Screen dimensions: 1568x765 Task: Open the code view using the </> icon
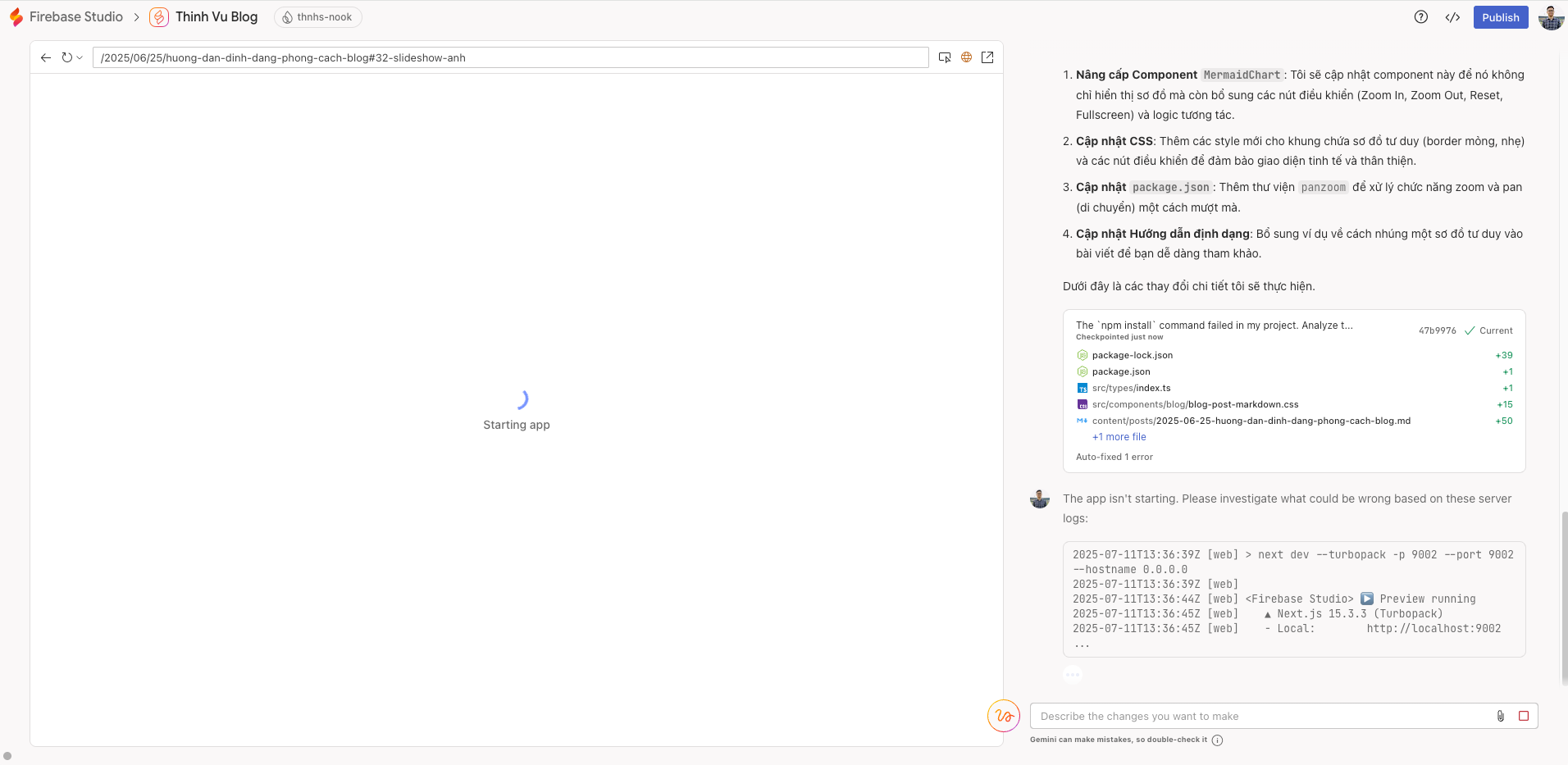tap(1453, 16)
